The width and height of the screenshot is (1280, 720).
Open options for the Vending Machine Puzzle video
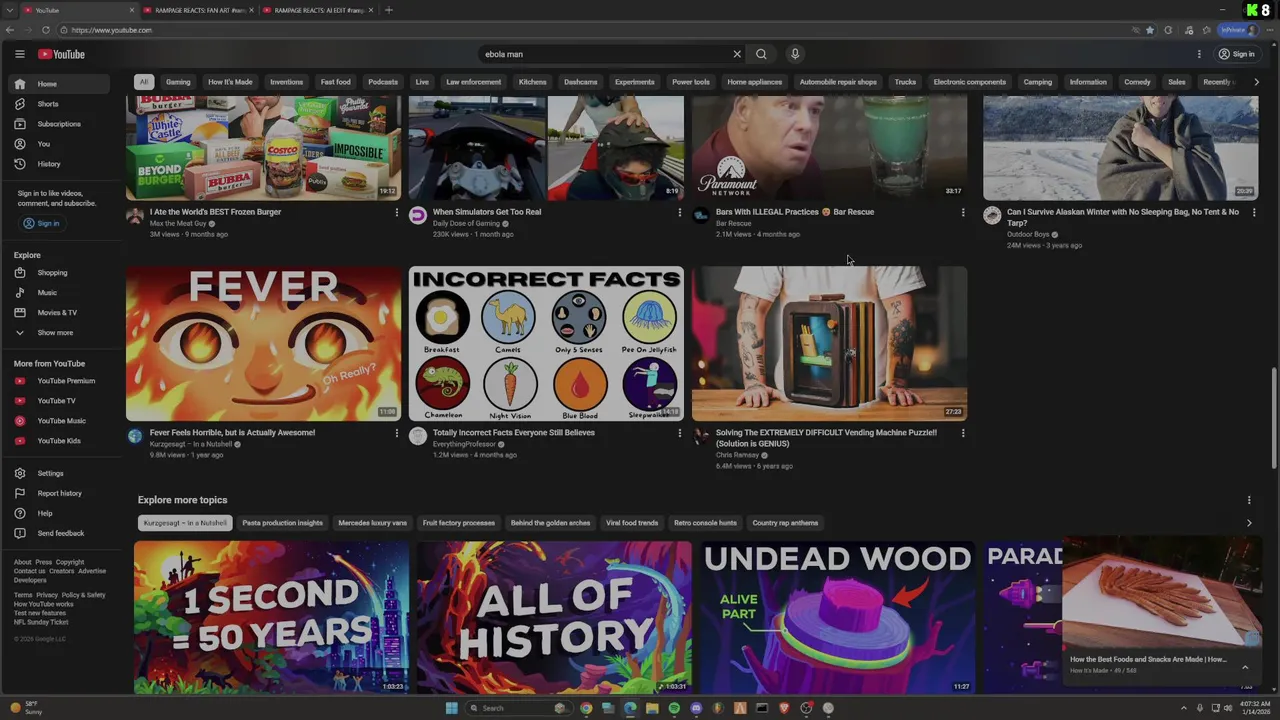(963, 433)
